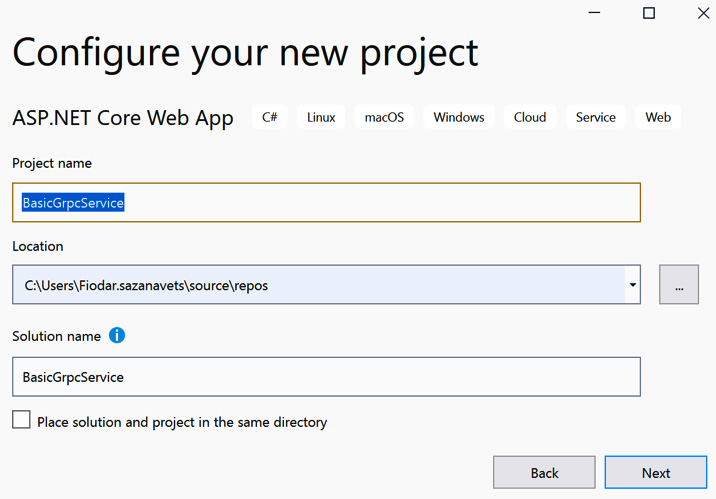Click the C# tag

(x=269, y=117)
